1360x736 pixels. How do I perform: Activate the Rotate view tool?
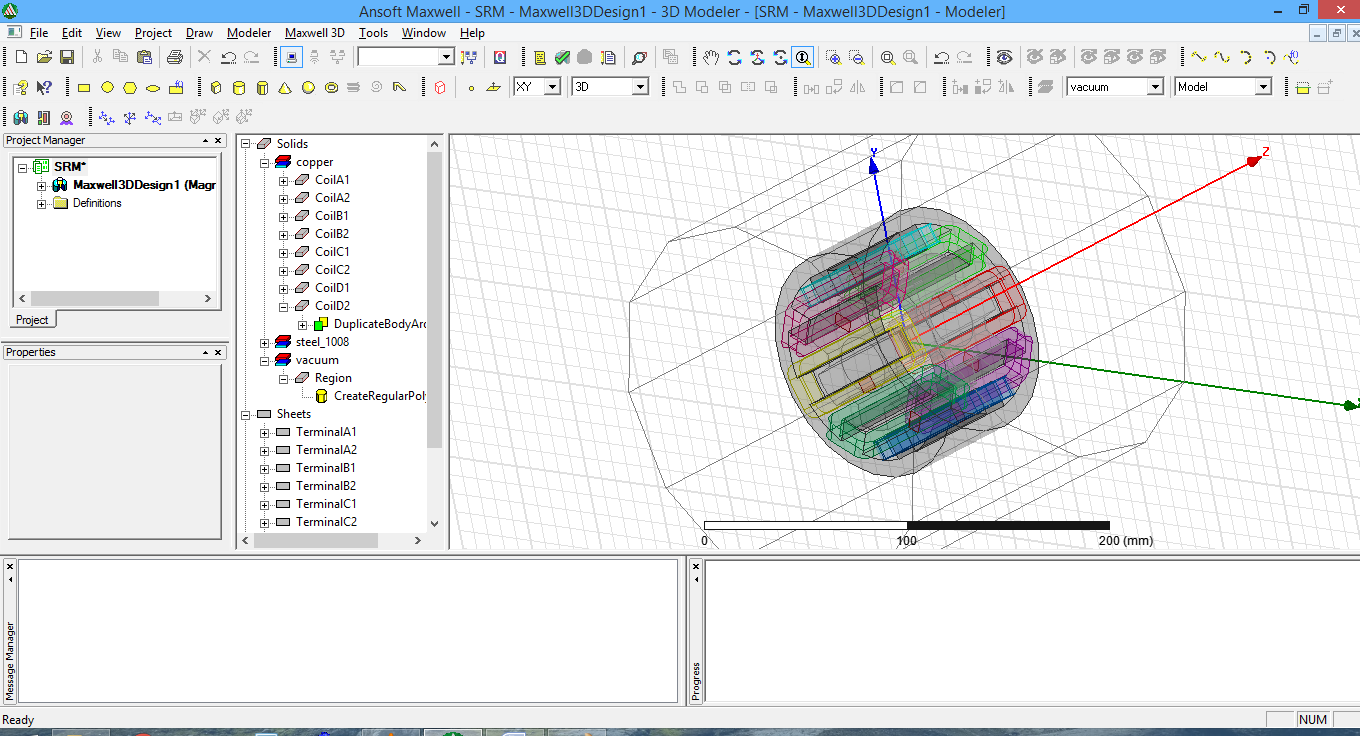(x=734, y=57)
